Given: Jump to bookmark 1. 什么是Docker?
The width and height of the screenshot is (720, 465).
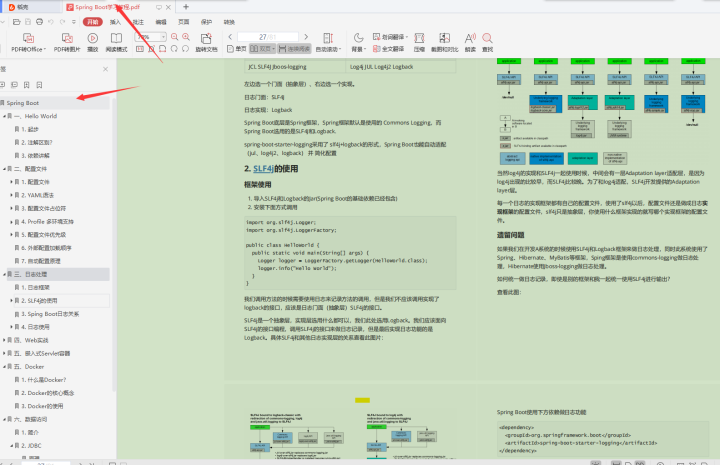Looking at the screenshot, I should [x=44, y=380].
